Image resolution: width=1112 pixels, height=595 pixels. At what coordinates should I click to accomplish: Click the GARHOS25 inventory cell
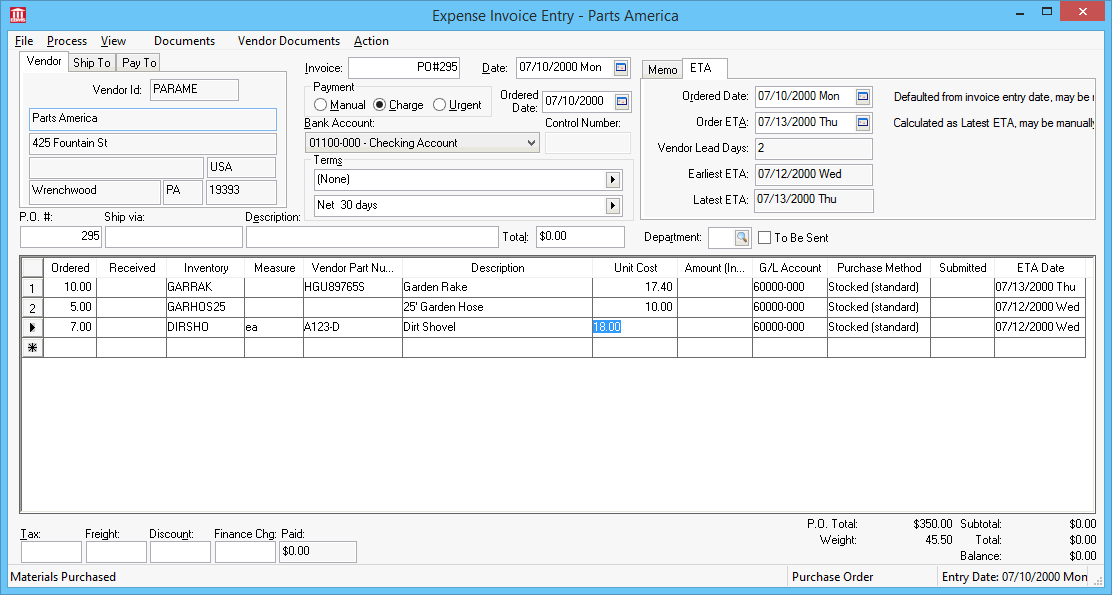[x=206, y=307]
